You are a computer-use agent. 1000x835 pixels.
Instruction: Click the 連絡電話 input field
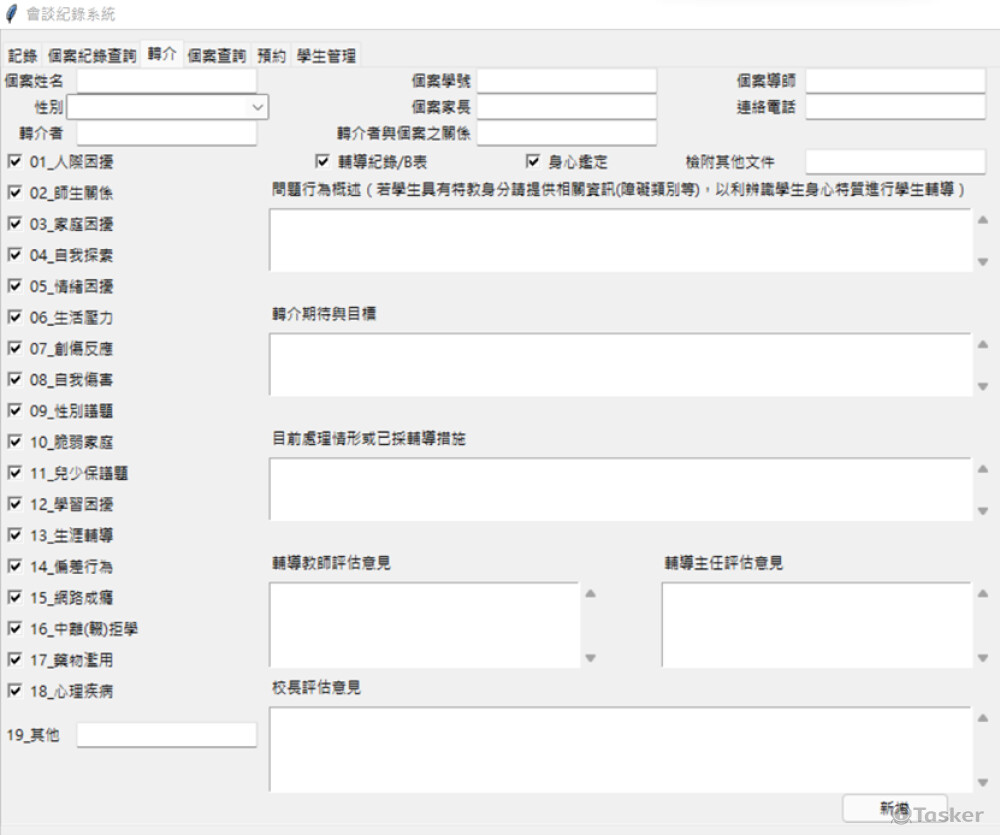click(895, 107)
